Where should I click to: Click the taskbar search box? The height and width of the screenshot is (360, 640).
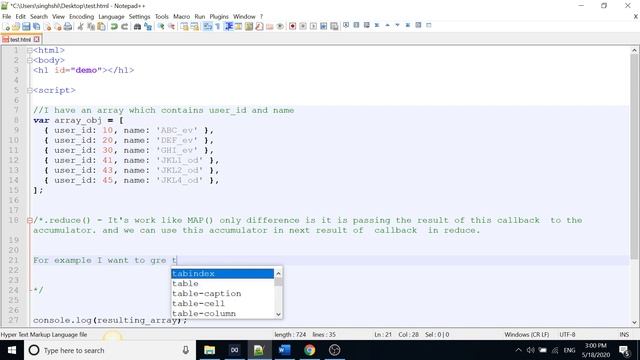coord(109,350)
